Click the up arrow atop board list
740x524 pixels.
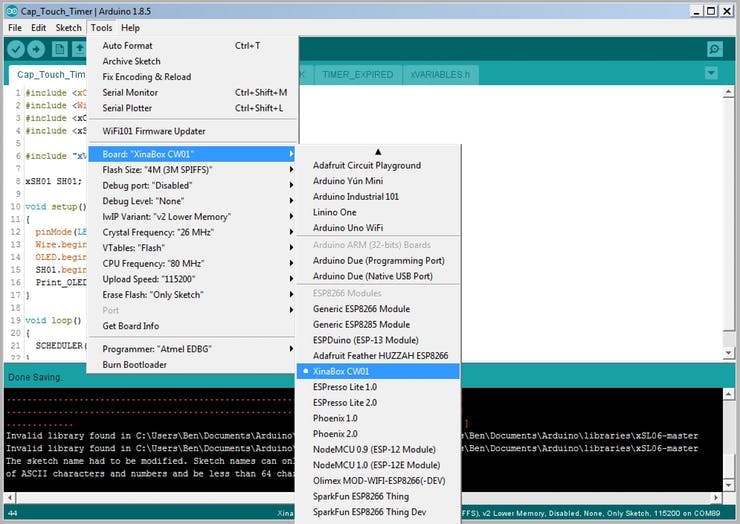pos(378,152)
